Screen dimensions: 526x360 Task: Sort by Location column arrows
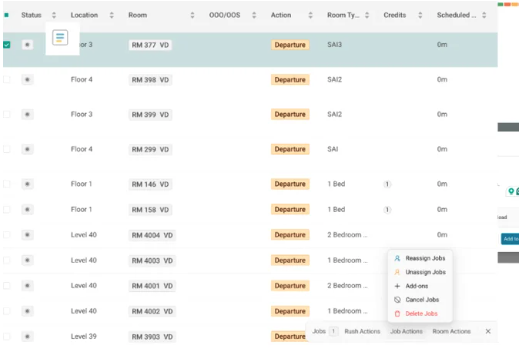(112, 15)
